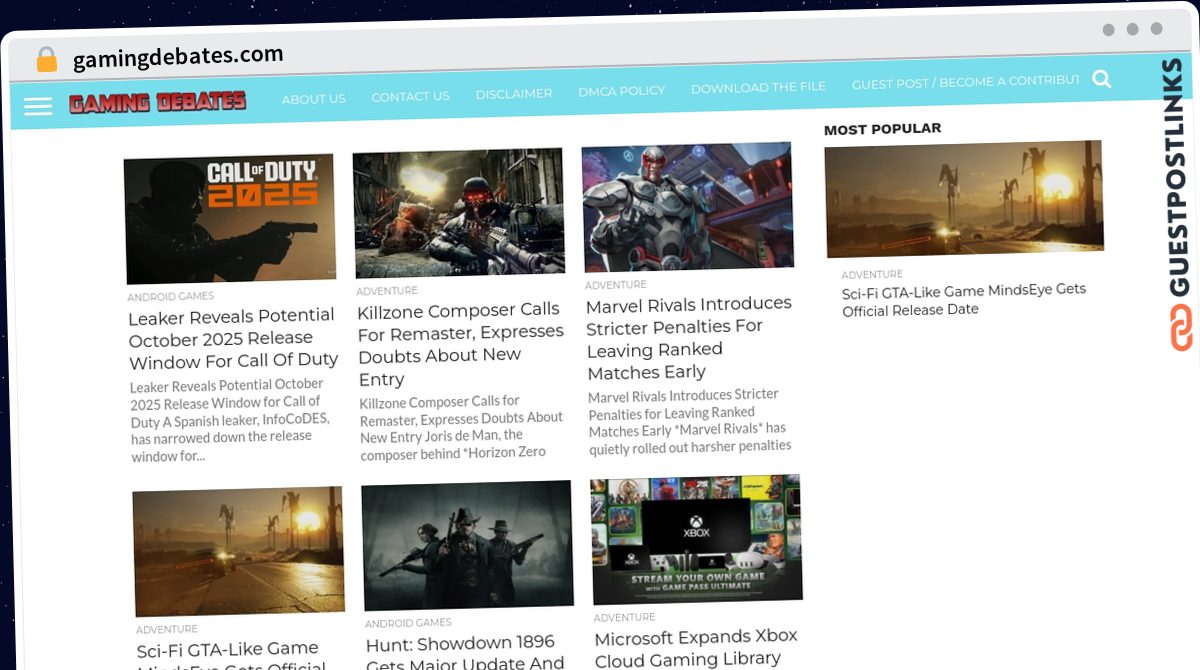Open the Disclaimer page
The width and height of the screenshot is (1200, 670).
(x=513, y=93)
